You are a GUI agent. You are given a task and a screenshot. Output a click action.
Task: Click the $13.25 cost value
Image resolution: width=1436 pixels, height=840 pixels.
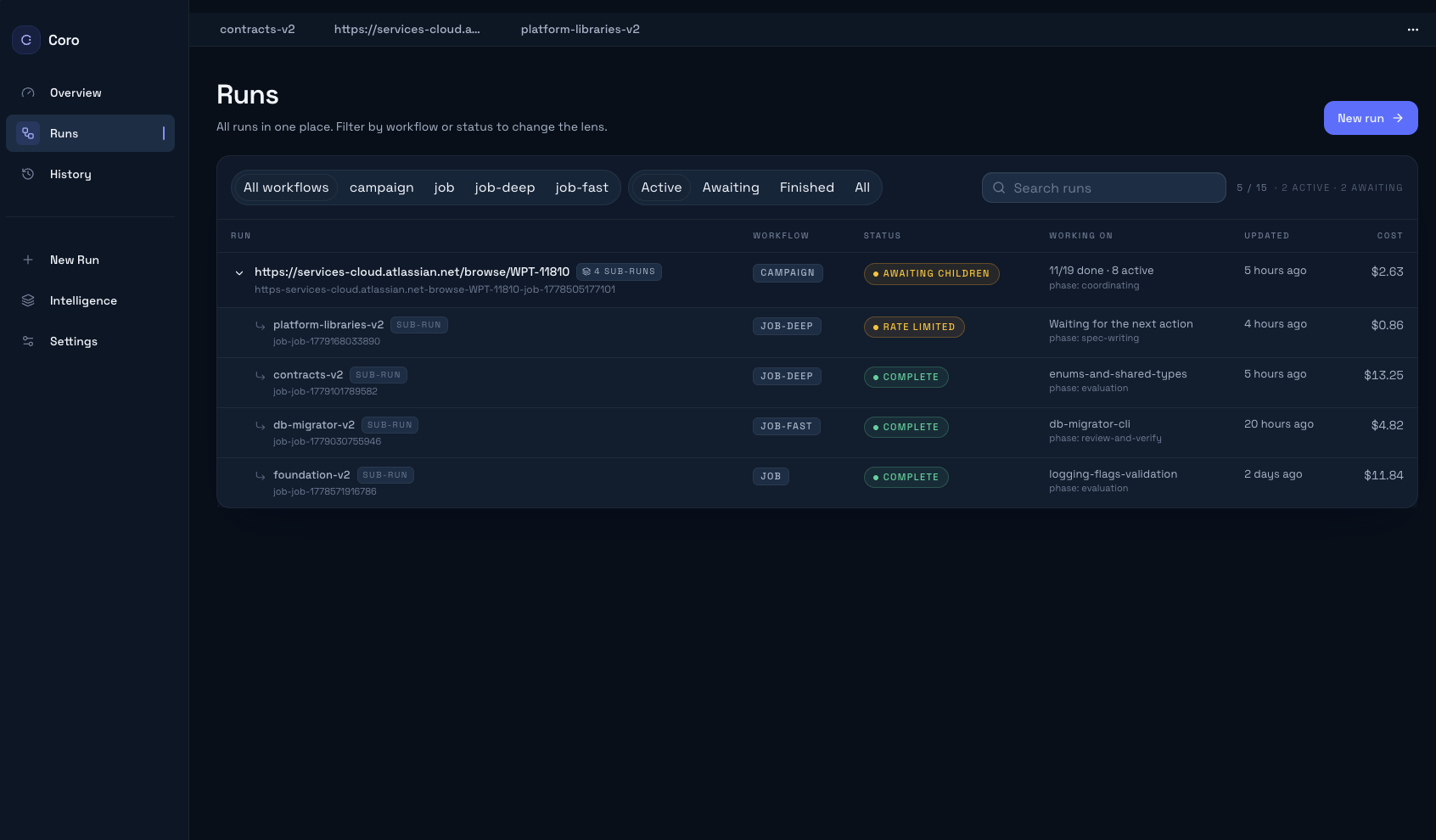(x=1383, y=374)
